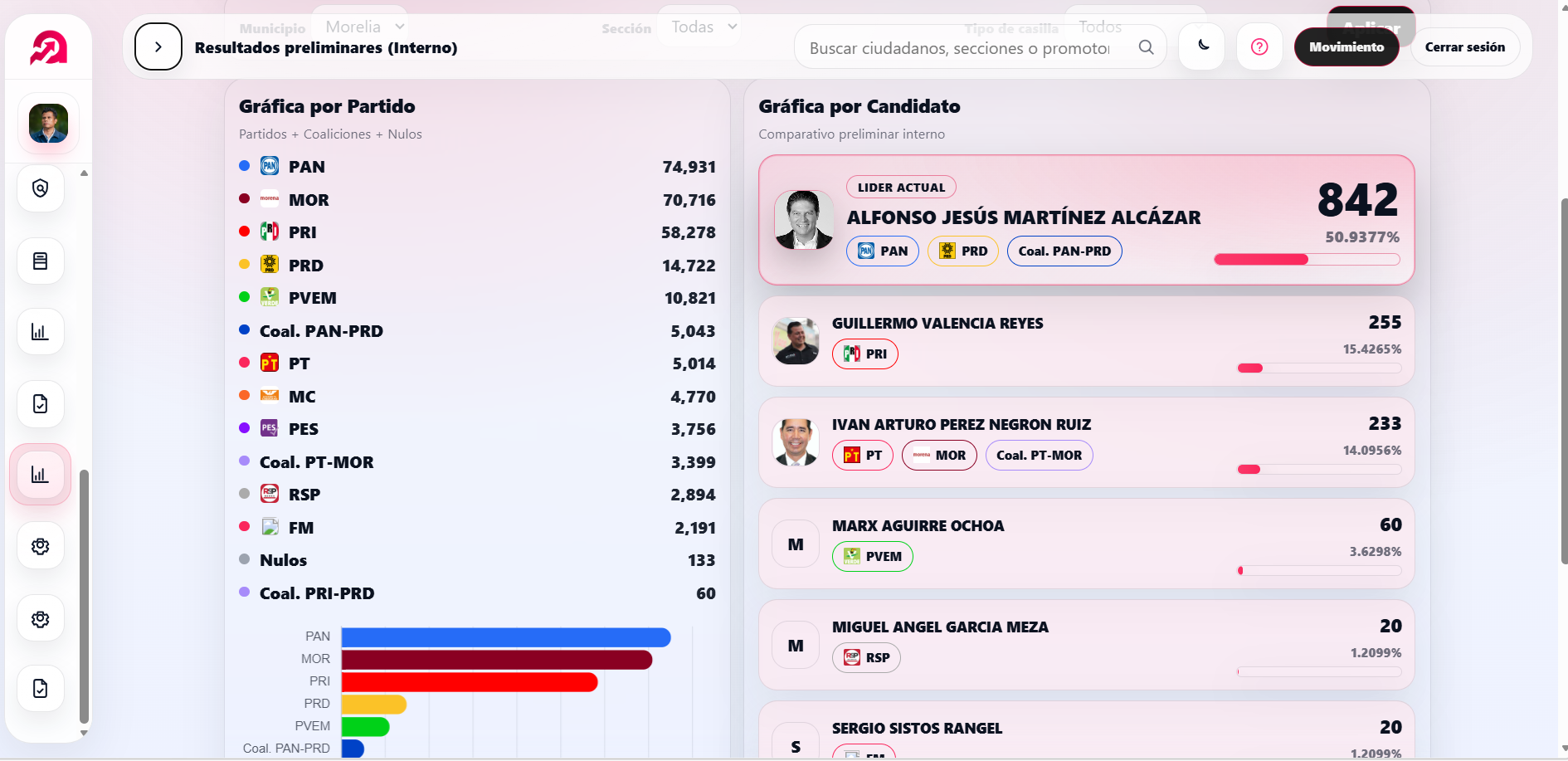1568x761 pixels.
Task: Click Guillermo Valencia Reyes's photo
Action: pos(796,341)
